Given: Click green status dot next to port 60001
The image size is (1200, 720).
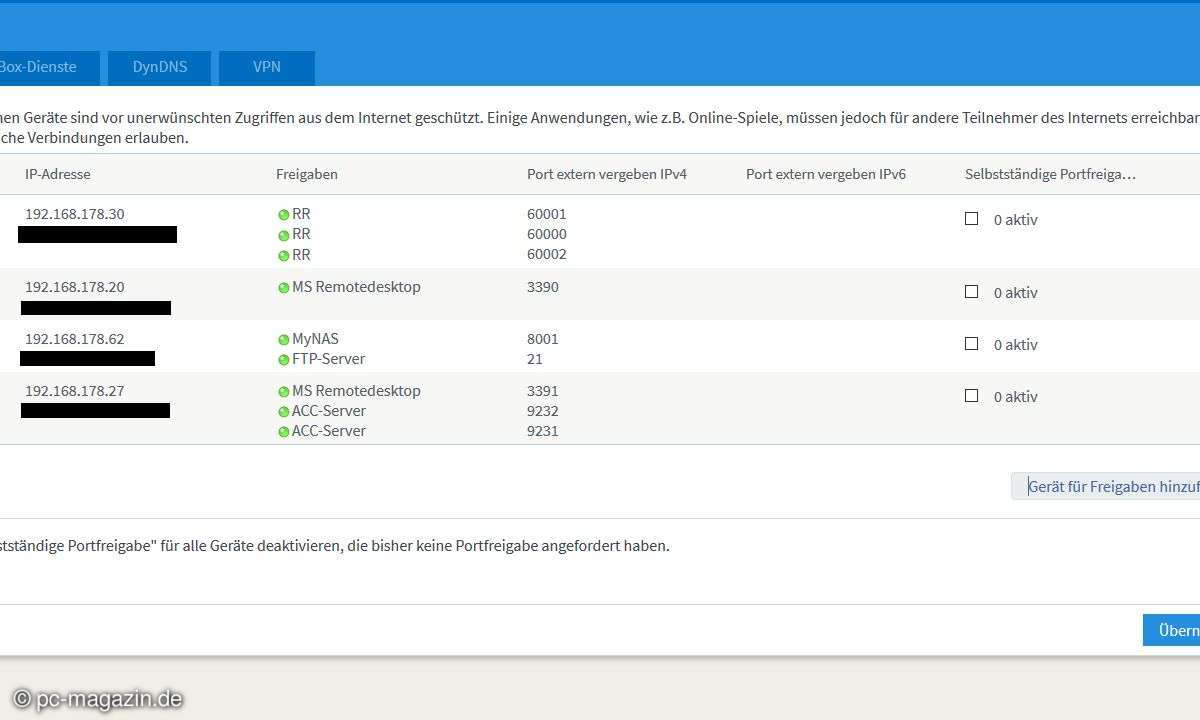Looking at the screenshot, I should (x=283, y=215).
